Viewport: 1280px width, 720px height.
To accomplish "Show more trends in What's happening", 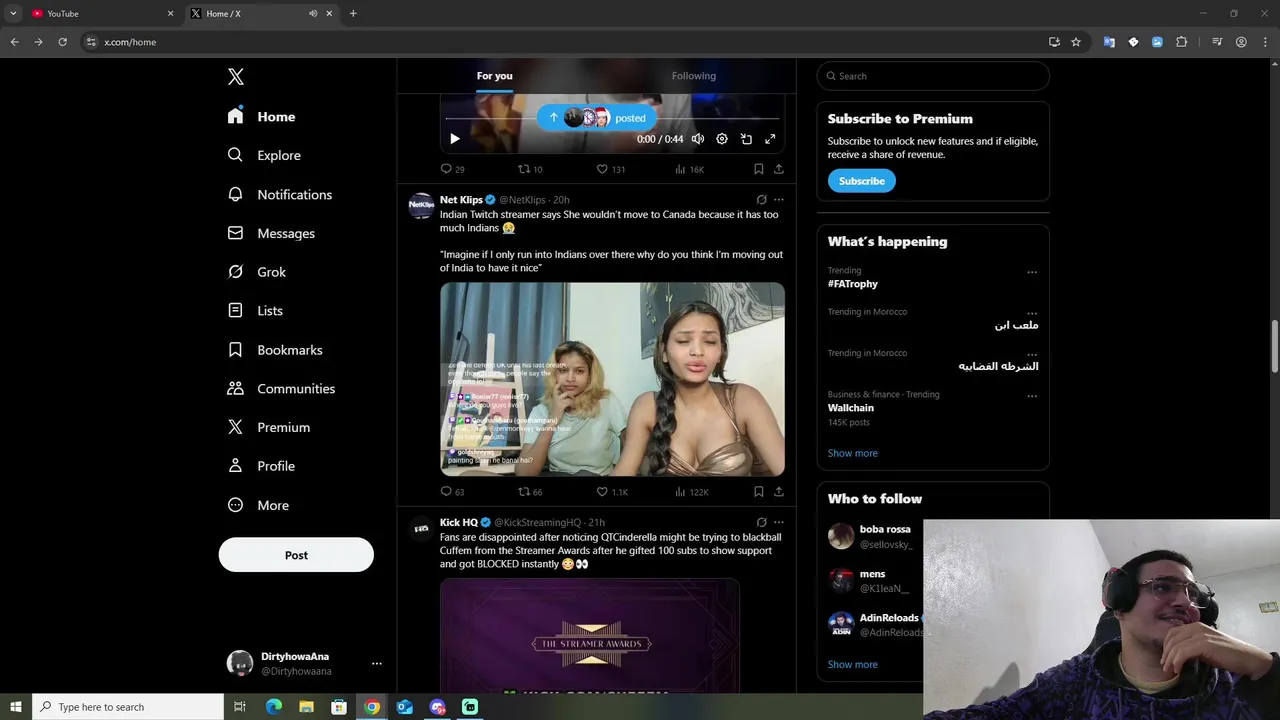I will click(853, 453).
